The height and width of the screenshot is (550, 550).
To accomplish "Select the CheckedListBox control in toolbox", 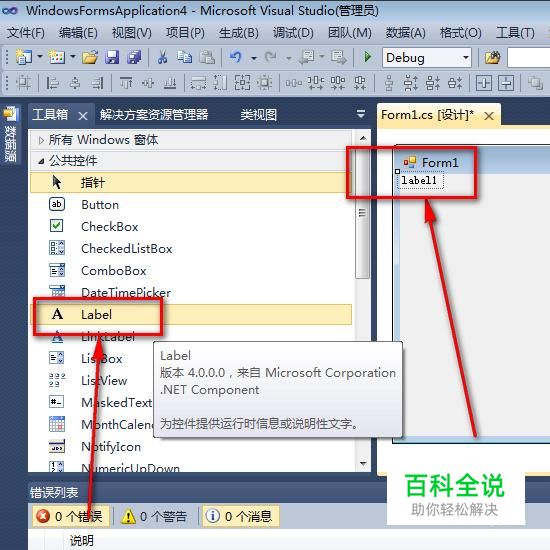I will click(191, 249).
